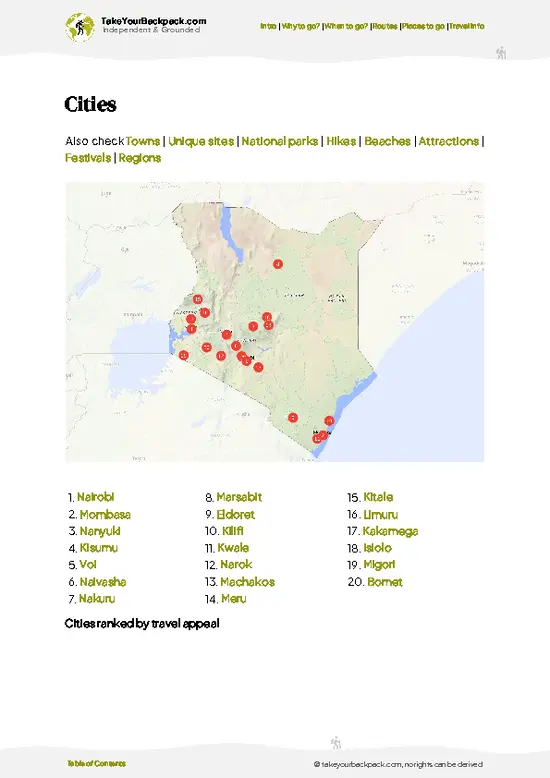Follow the Beaches link
Screen dimensions: 550x778
point(388,141)
